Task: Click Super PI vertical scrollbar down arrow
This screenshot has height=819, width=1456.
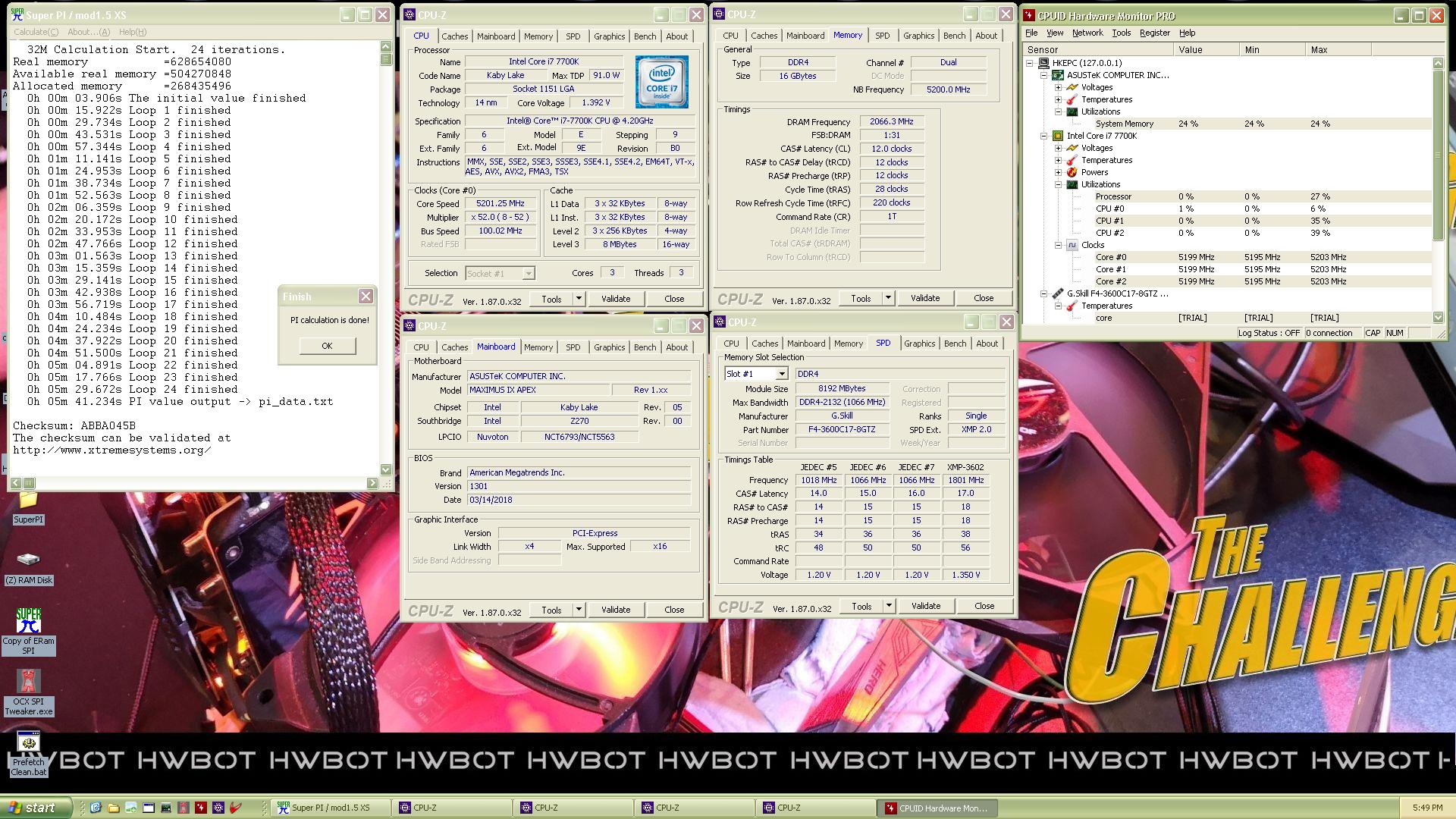Action: 386,469
